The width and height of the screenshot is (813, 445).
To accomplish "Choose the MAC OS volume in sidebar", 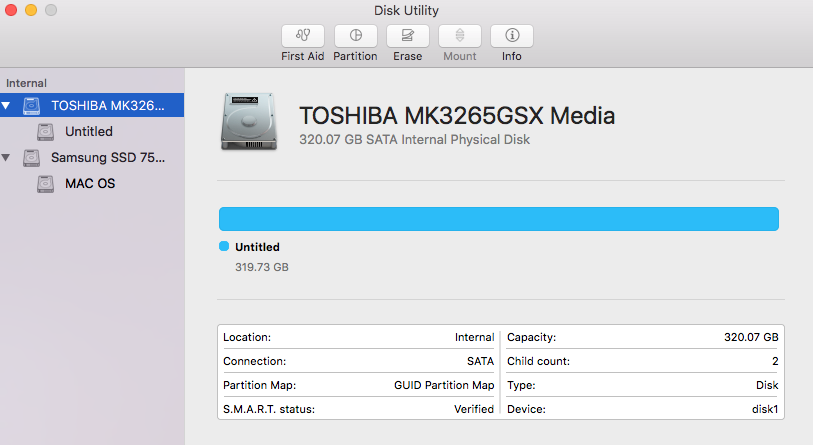I will (x=90, y=184).
